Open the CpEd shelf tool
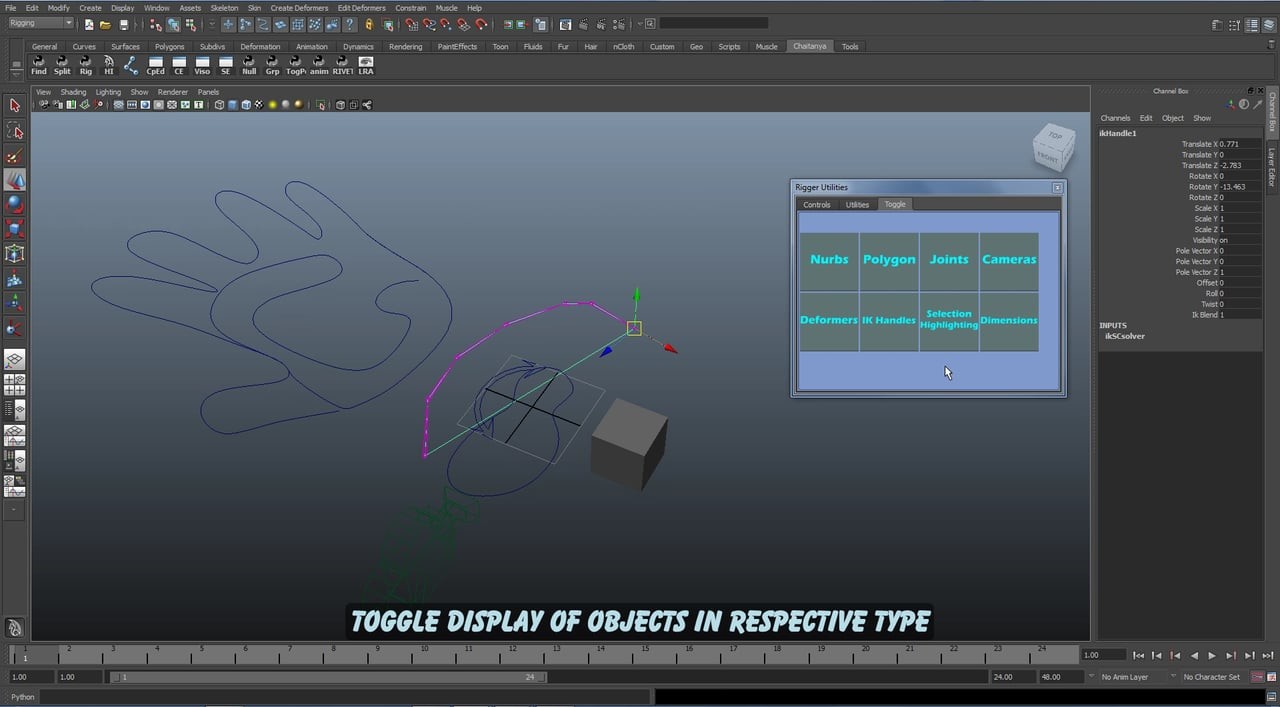This screenshot has height=707, width=1280. [x=155, y=68]
